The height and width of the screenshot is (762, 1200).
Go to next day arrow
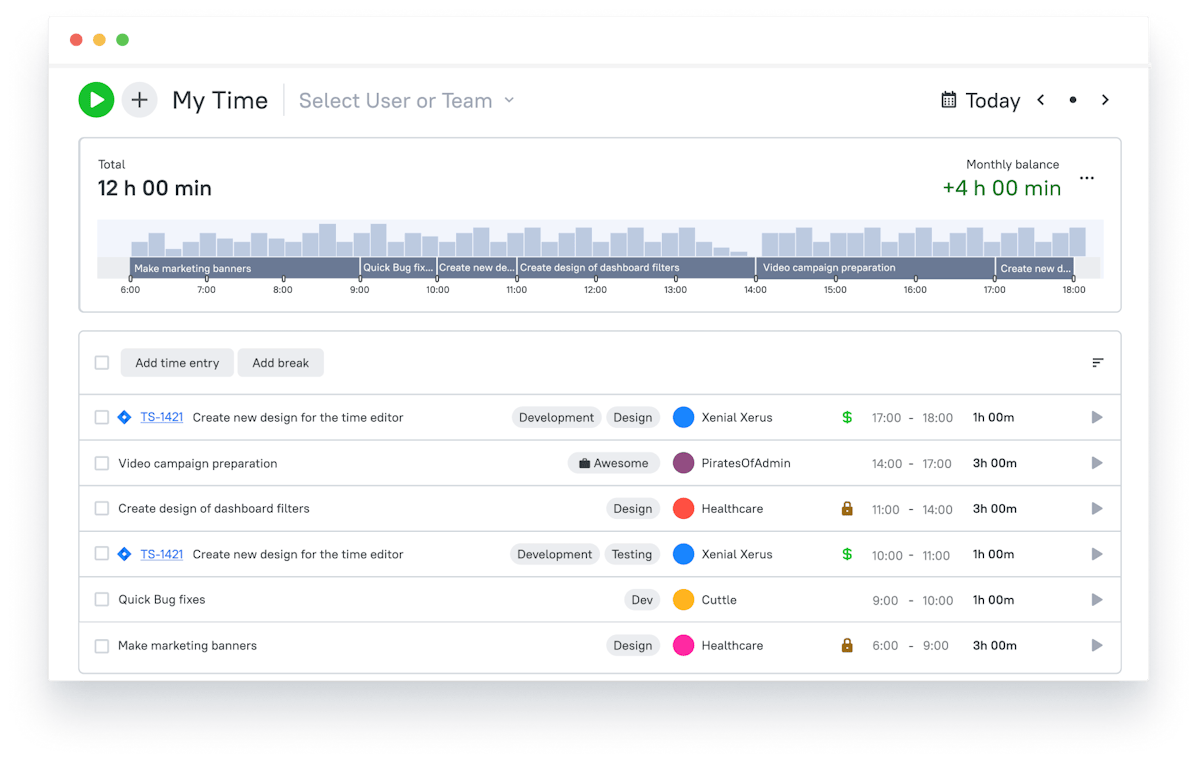(x=1105, y=100)
